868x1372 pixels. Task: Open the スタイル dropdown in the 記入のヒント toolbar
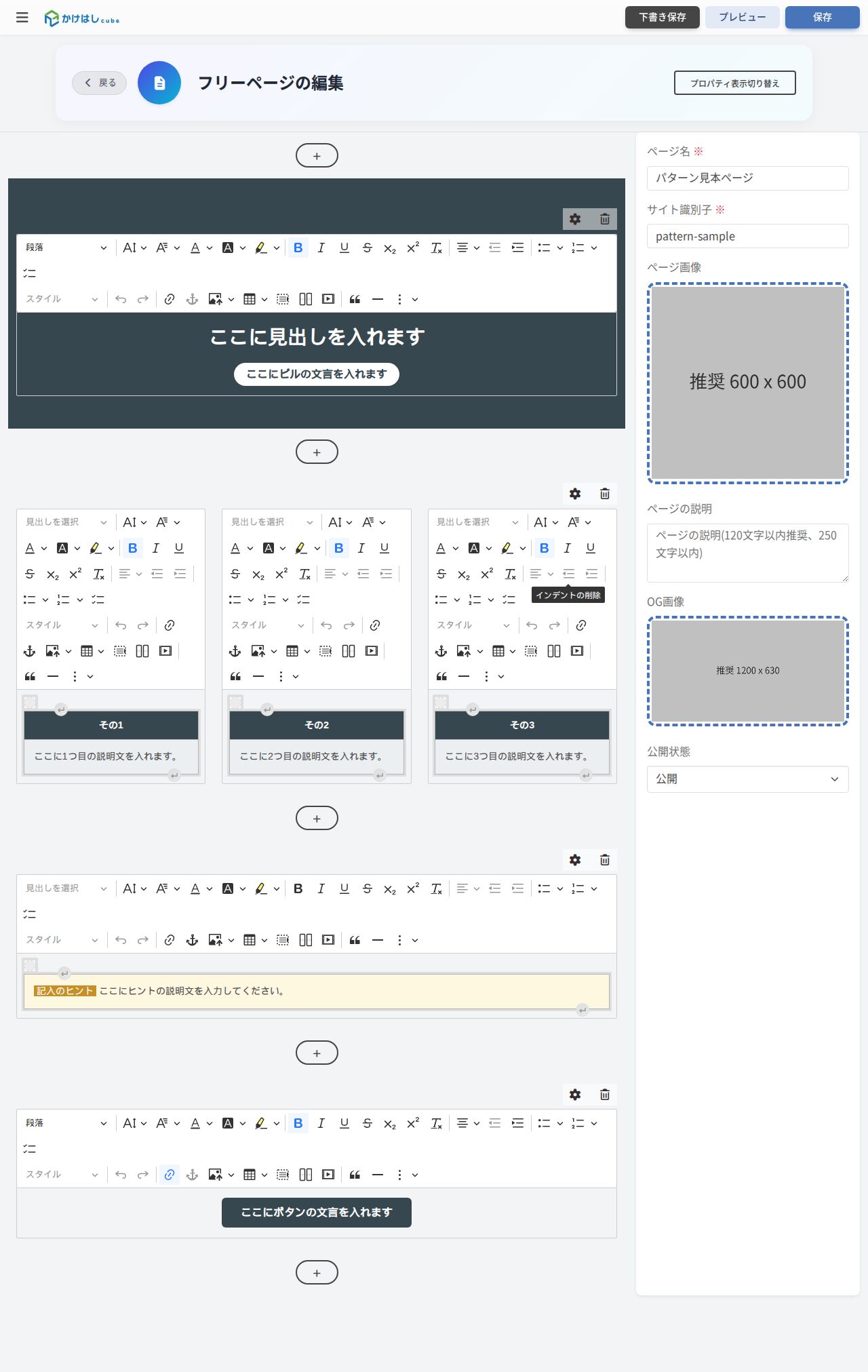click(62, 940)
